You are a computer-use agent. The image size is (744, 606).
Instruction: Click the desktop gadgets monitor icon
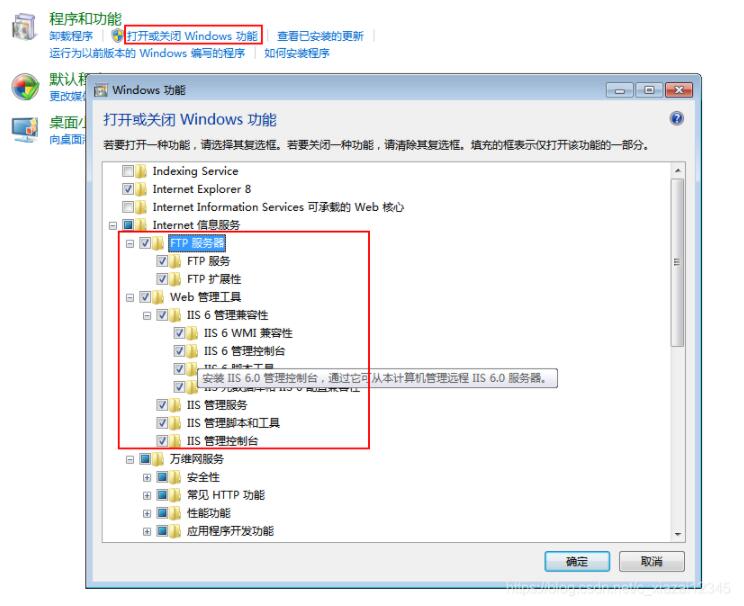click(x=25, y=129)
